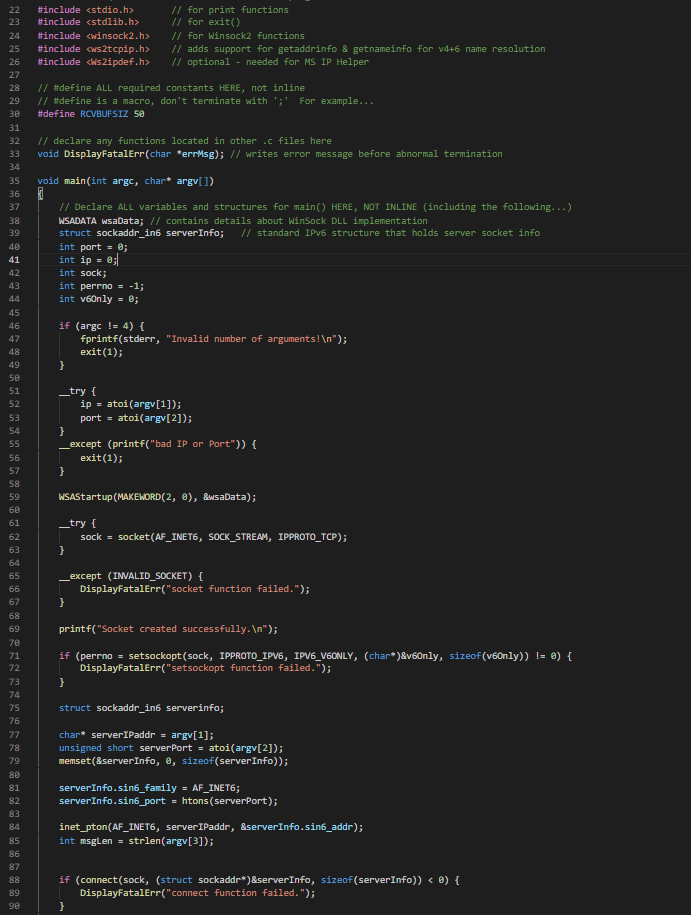The image size is (691, 915).
Task: Click the SOCK_STREAM constant
Action: click(x=240, y=537)
